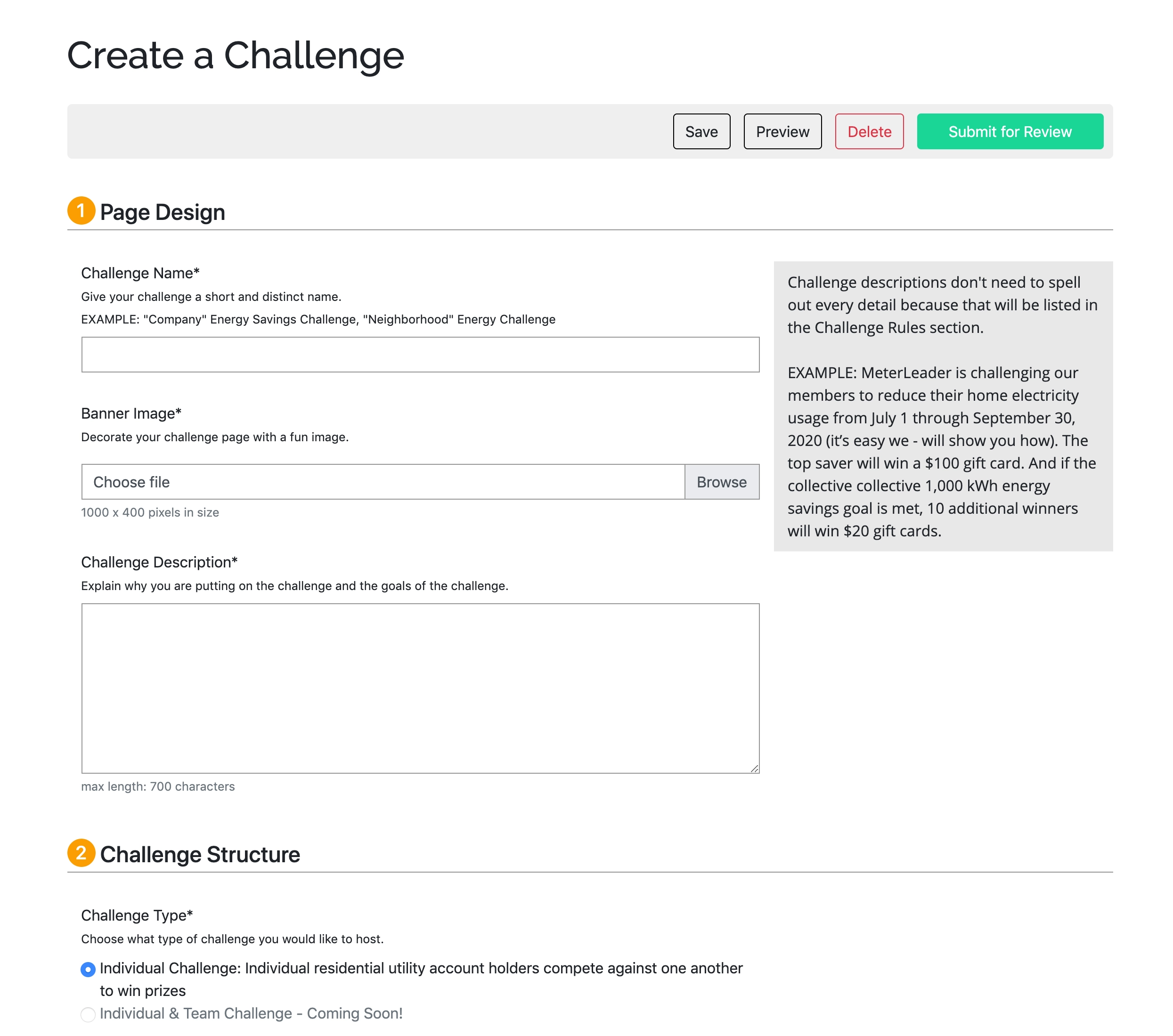This screenshot has width=1173, height=1036.
Task: Click the Banner Image label
Action: pos(131,413)
